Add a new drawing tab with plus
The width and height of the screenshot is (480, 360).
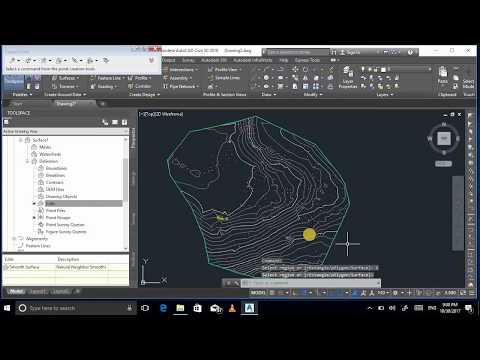coord(103,104)
